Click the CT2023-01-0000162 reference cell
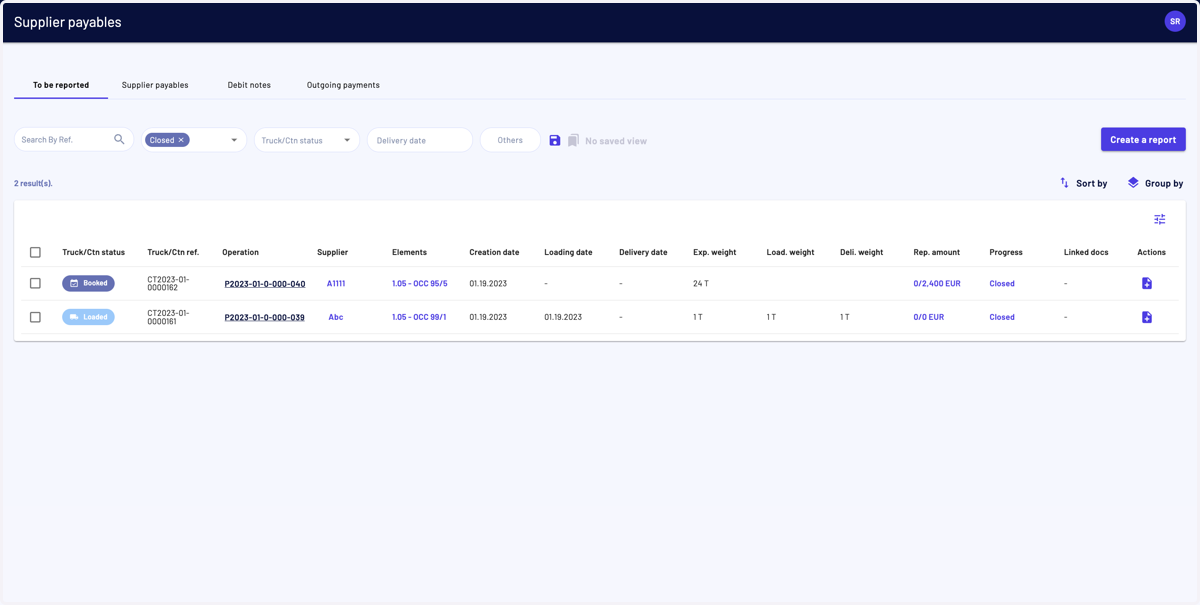The image size is (1200, 605). pyautogui.click(x=168, y=283)
